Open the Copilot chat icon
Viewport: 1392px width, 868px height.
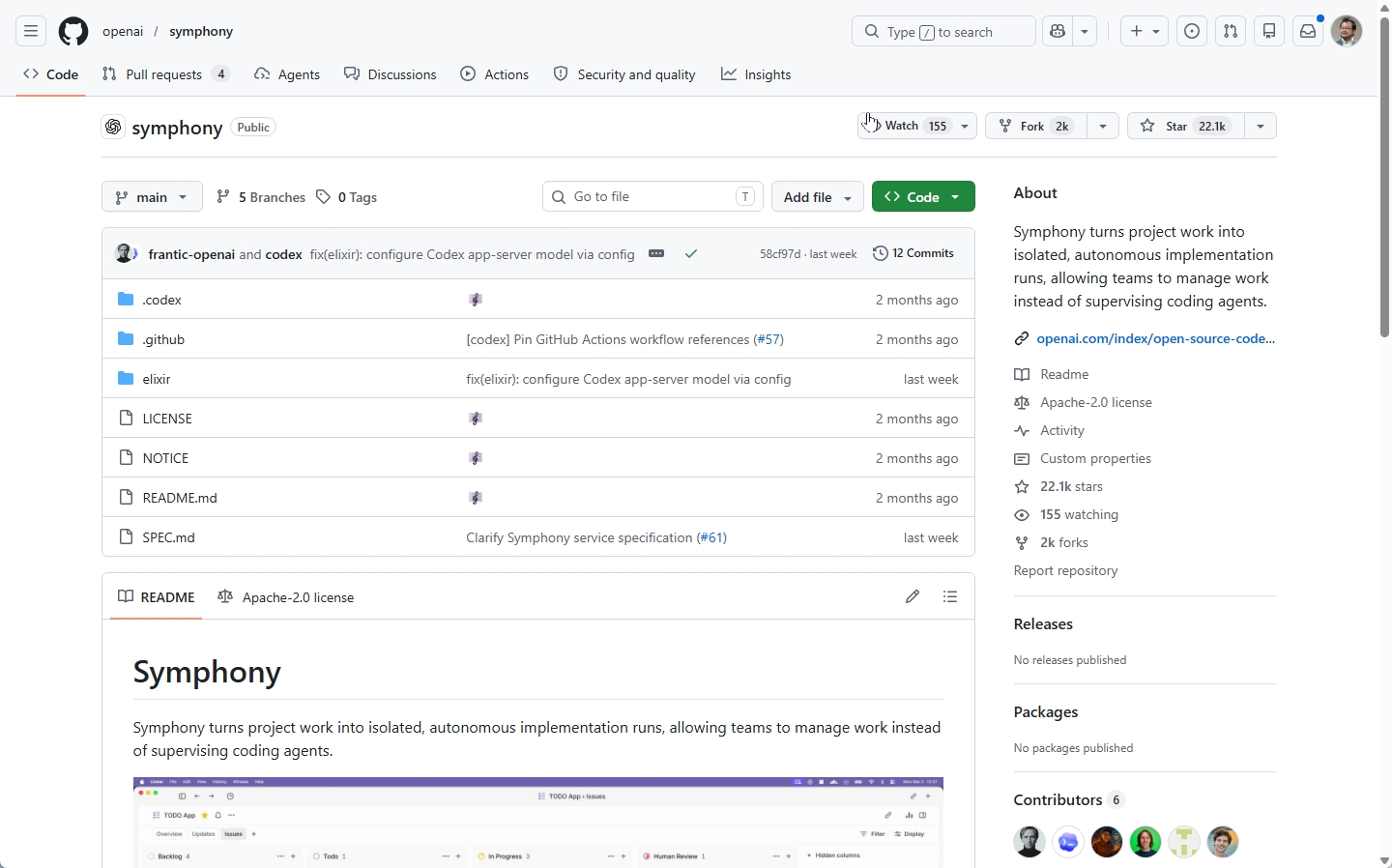tap(1058, 31)
